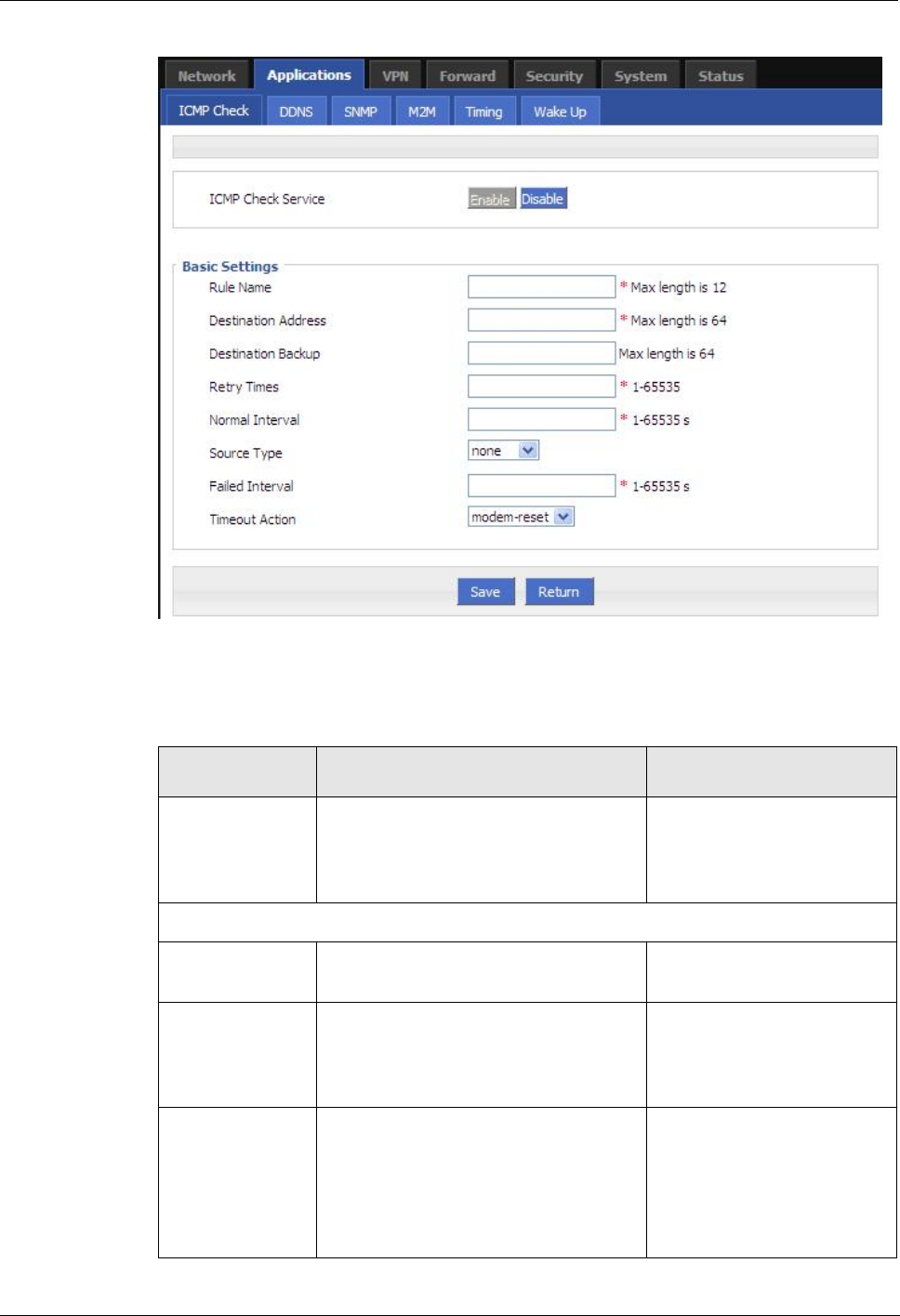The width and height of the screenshot is (900, 1316).
Task: Open the Timeout Action dropdown
Action: coord(521,517)
